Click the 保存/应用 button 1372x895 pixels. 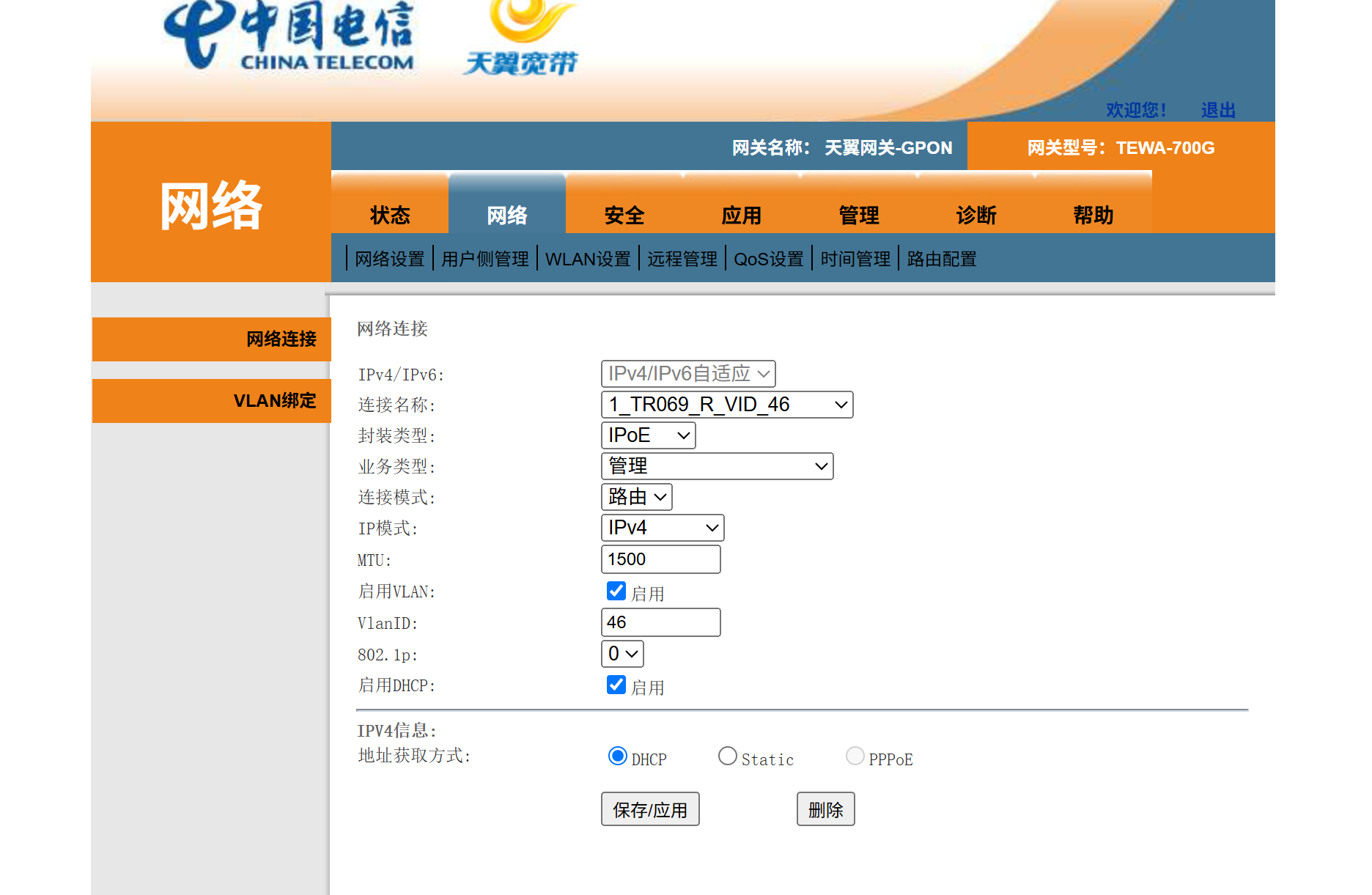650,809
